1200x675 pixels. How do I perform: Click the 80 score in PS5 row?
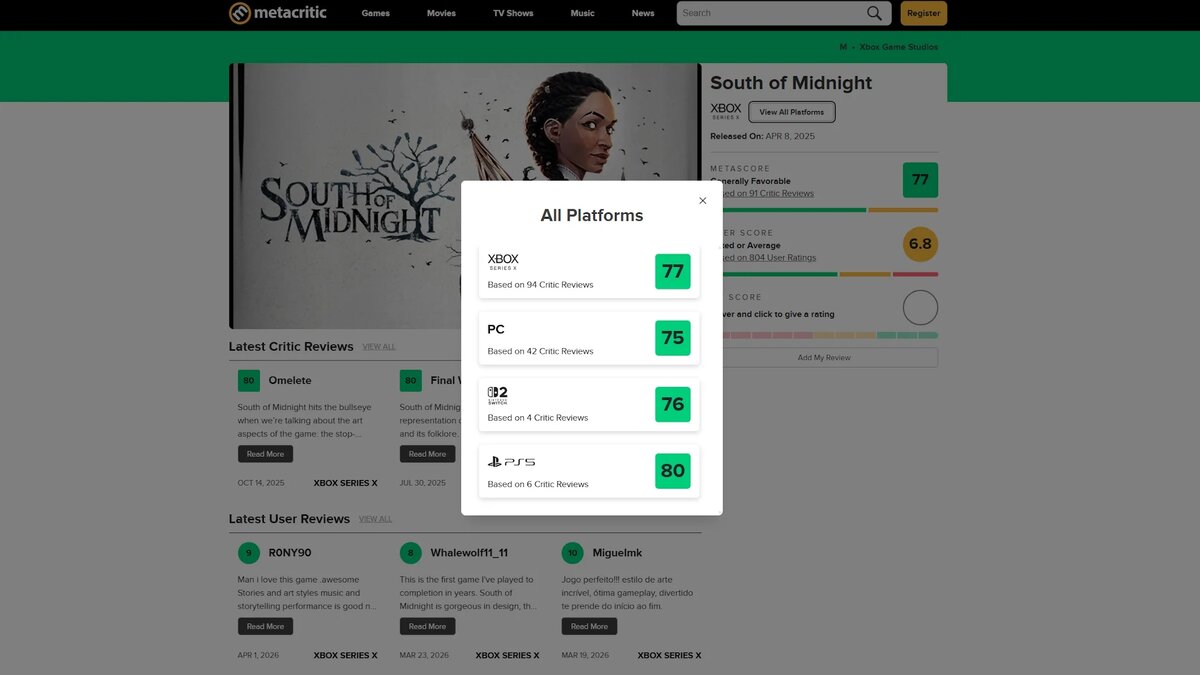coord(673,471)
